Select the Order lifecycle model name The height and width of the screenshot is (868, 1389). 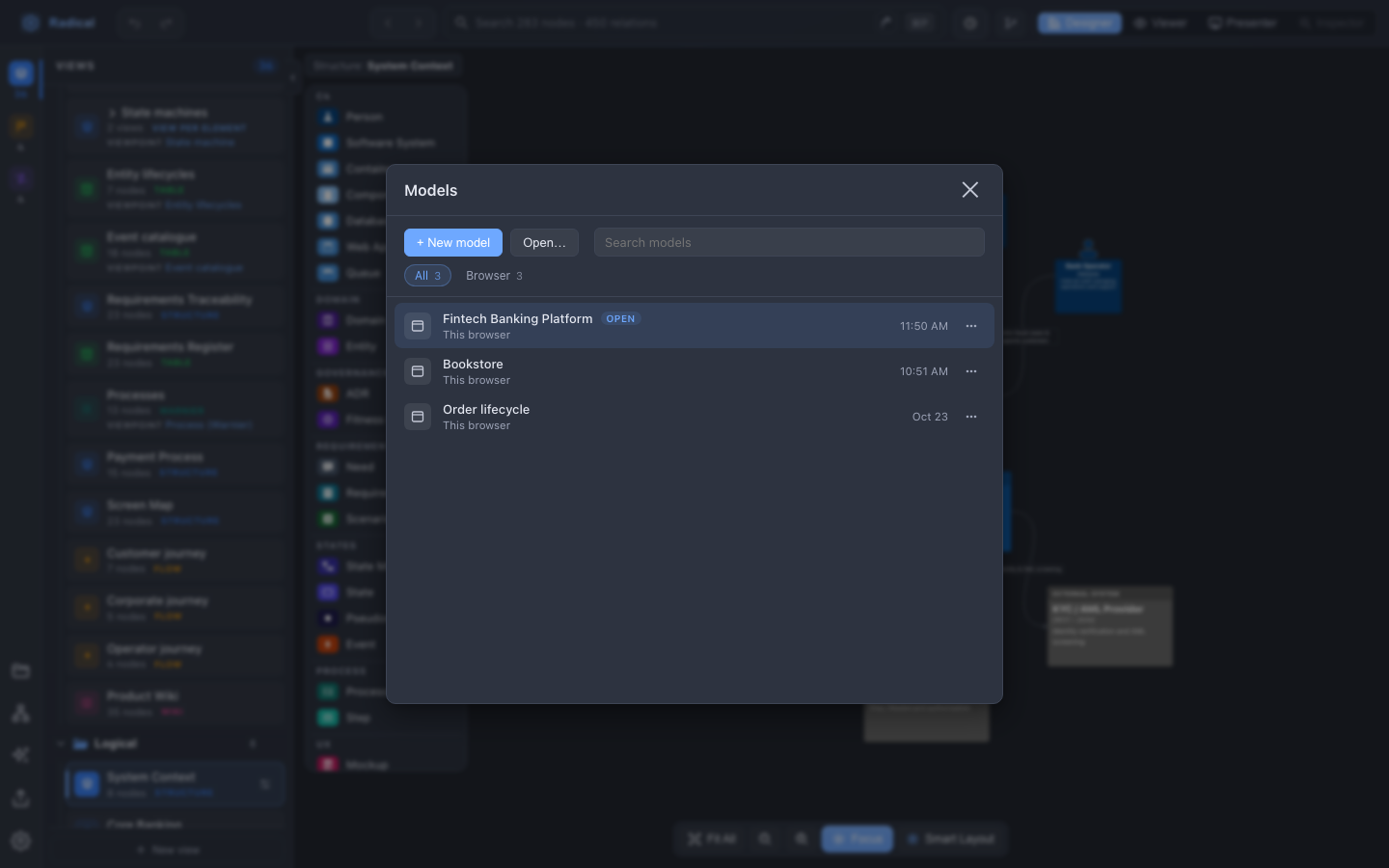486,409
